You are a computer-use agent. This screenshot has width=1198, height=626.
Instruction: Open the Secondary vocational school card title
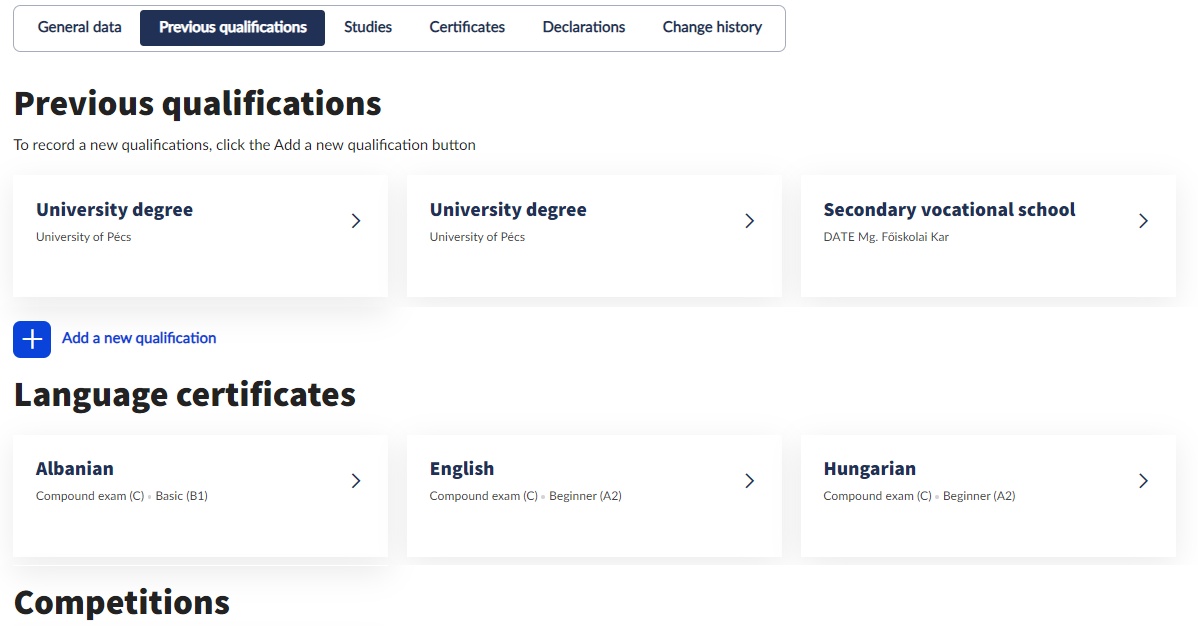click(x=949, y=210)
